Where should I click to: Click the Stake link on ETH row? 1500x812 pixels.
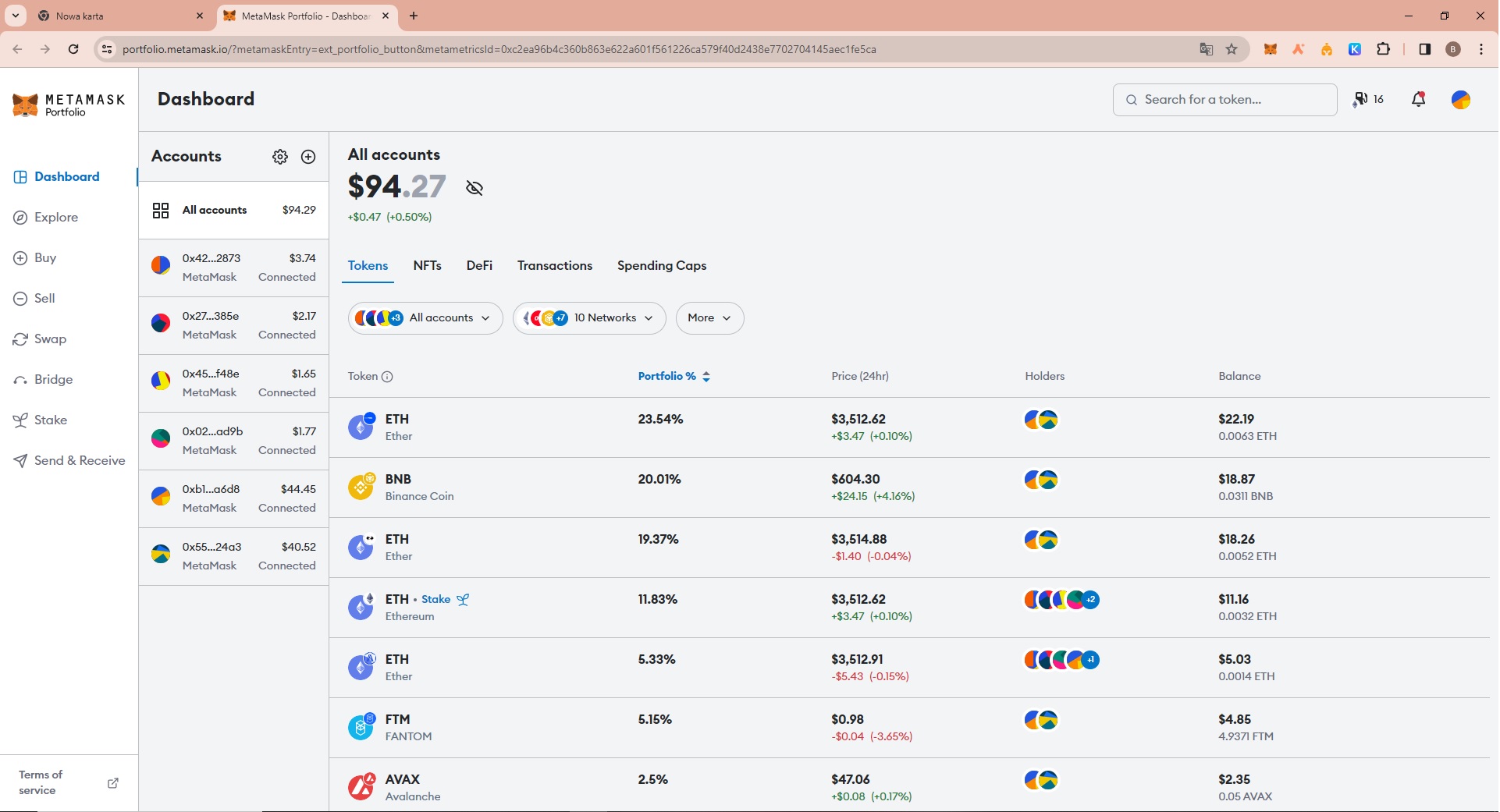coord(445,600)
